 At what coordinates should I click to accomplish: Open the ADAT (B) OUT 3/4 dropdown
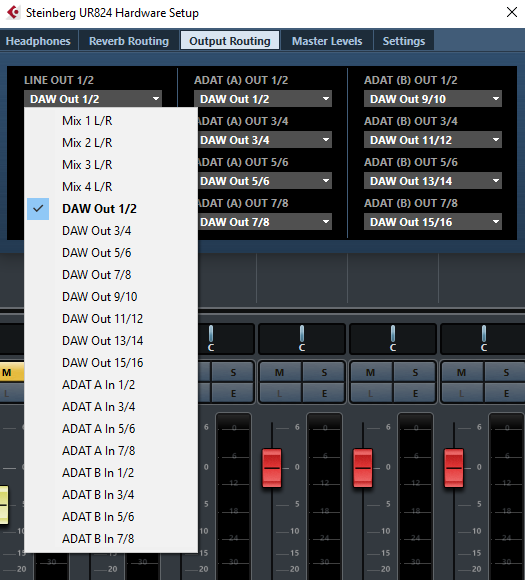(433, 140)
